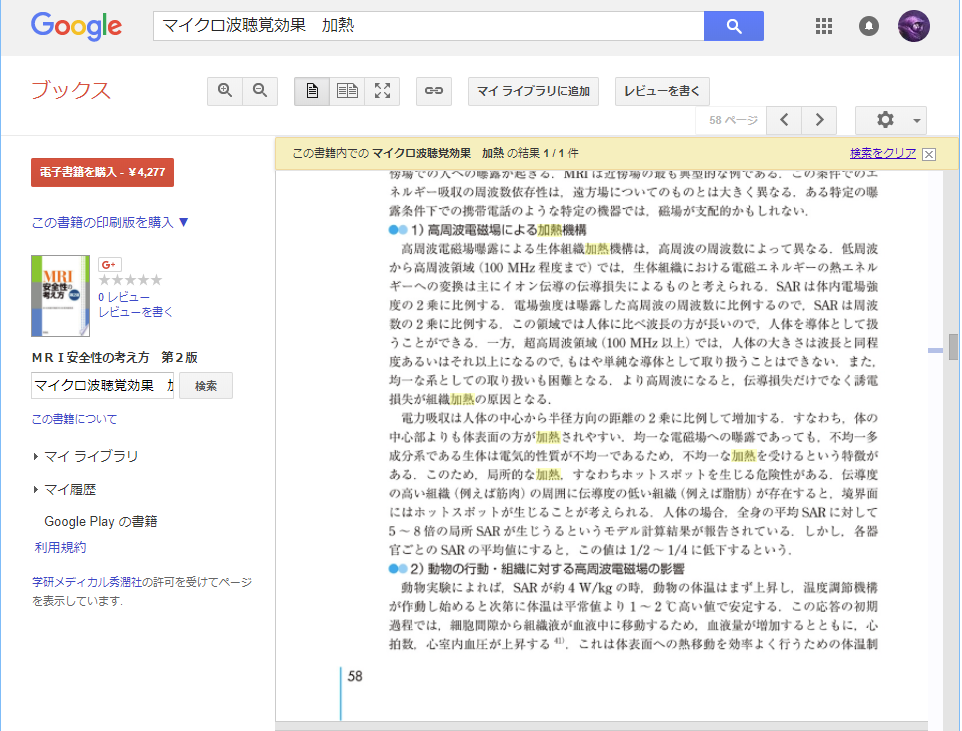
Task: Close the search results banner
Action: pos(929,154)
